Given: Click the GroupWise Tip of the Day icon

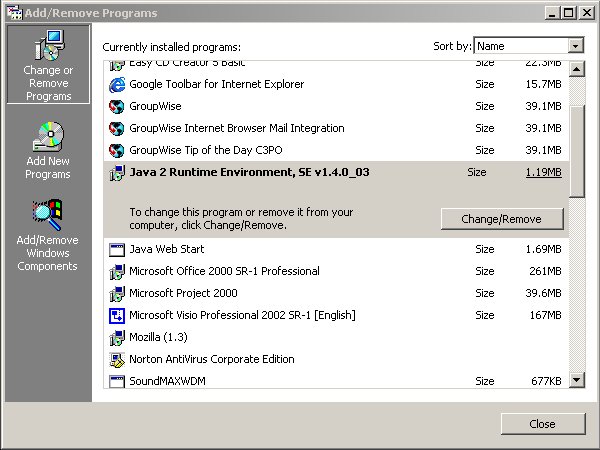Looking at the screenshot, I should (x=117, y=151).
